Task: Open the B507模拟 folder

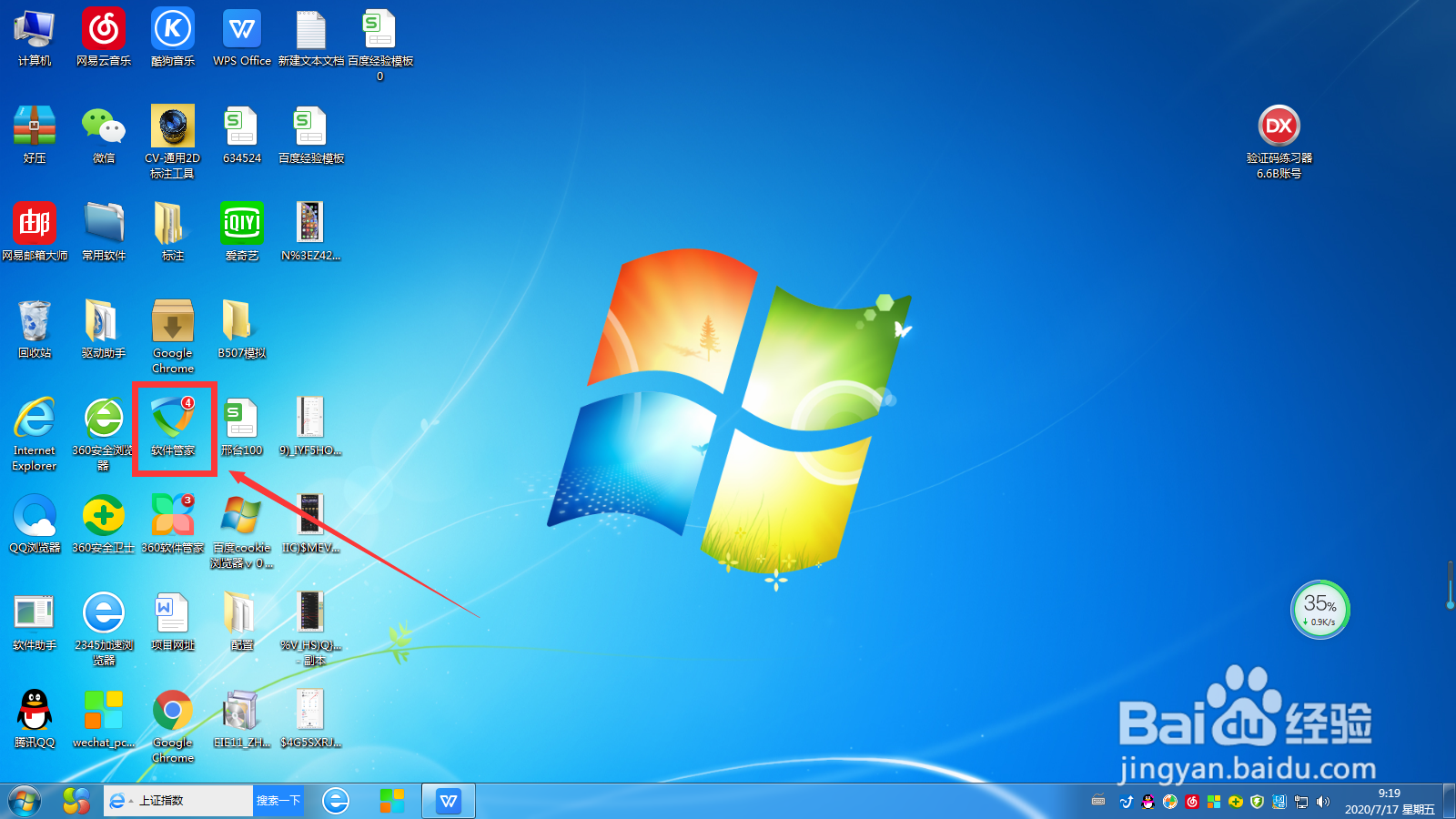Action: [242, 330]
